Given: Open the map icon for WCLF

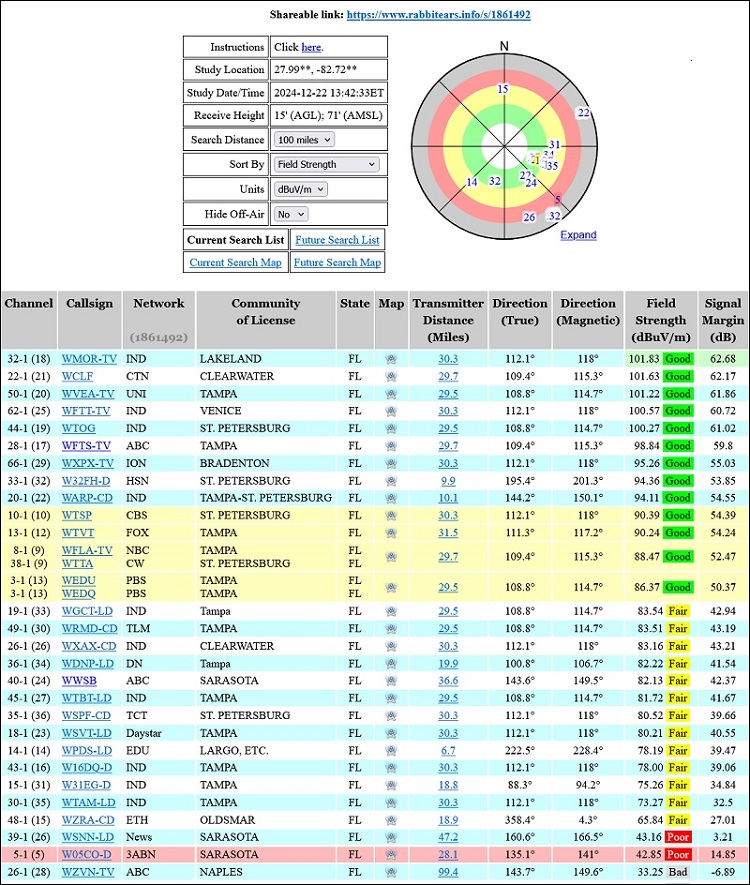Looking at the screenshot, I should click(x=390, y=376).
